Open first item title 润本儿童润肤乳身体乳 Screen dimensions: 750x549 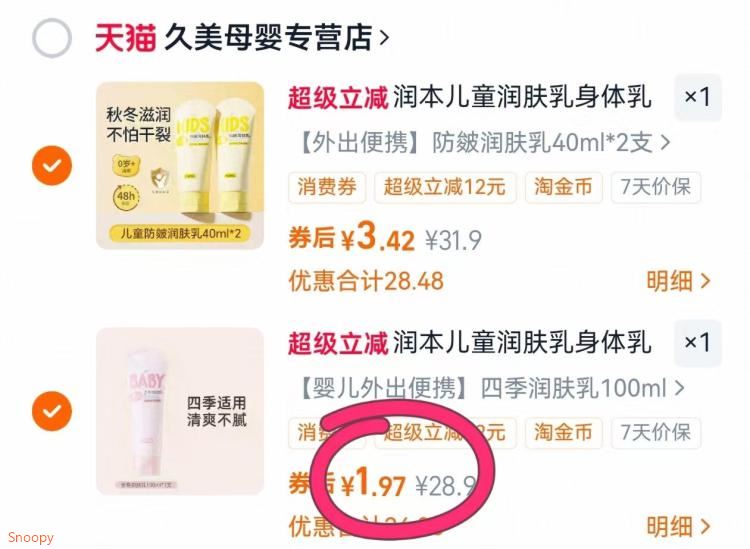coord(522,97)
